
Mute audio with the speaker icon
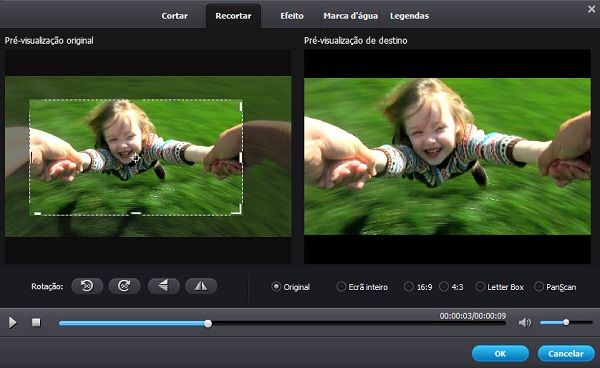tap(525, 323)
